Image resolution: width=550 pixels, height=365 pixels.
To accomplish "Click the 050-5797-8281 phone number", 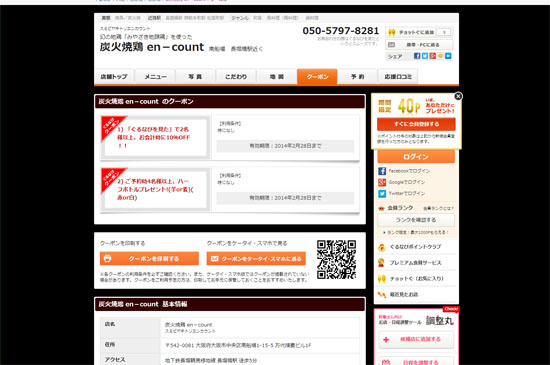I will 341,31.
